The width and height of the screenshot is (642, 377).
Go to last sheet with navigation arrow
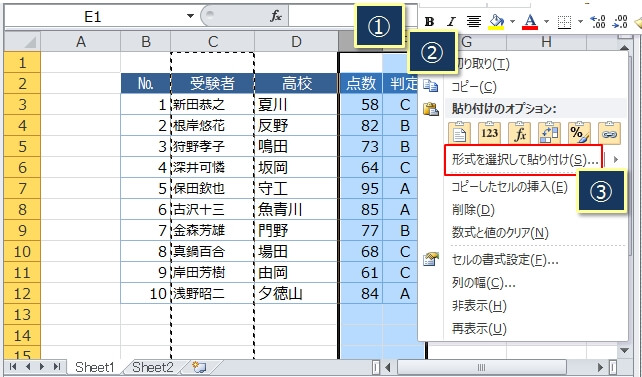pyautogui.click(x=57, y=366)
